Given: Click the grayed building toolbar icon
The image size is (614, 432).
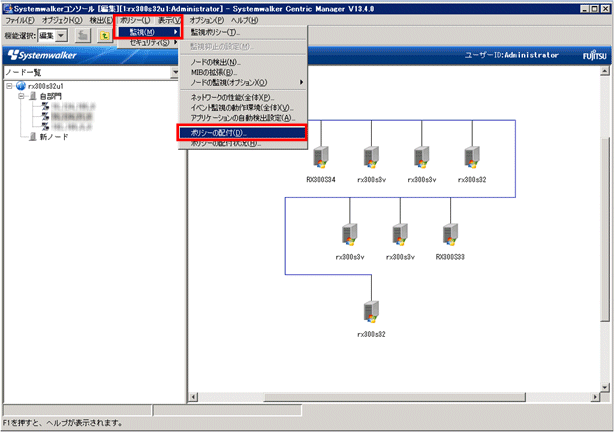Looking at the screenshot, I should [83, 36].
